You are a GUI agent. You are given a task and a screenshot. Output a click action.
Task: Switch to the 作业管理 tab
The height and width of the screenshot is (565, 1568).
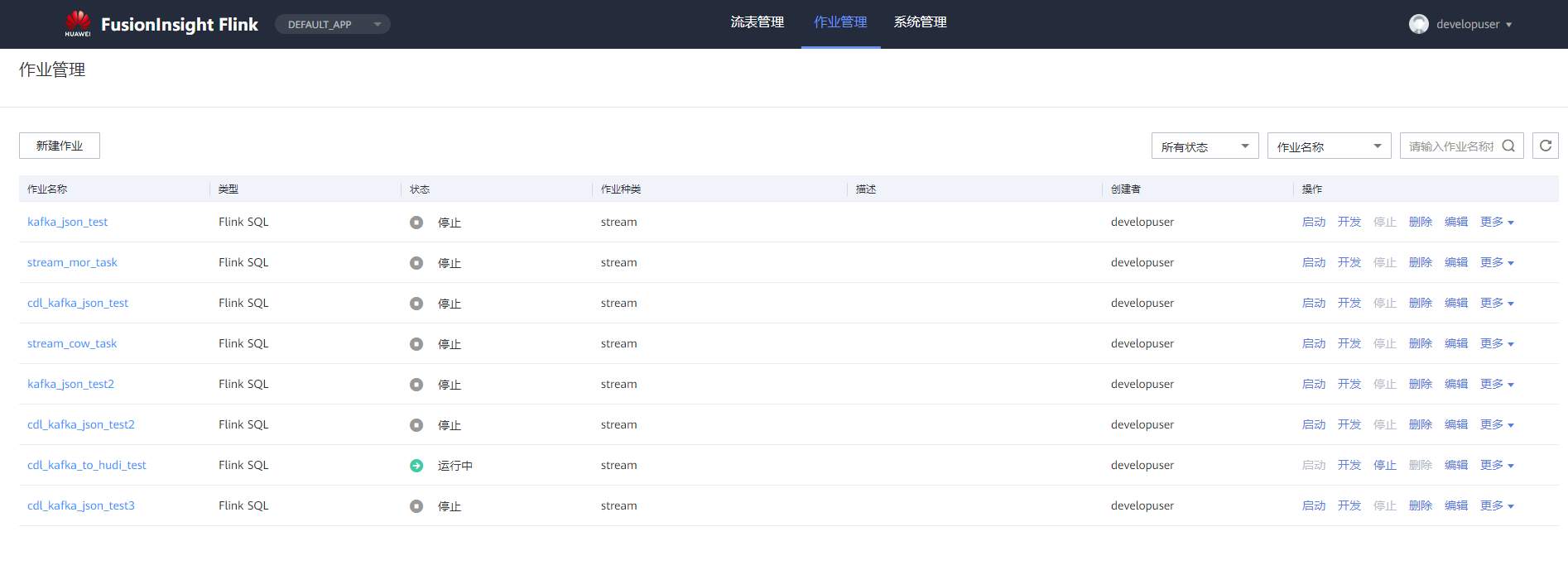840,22
